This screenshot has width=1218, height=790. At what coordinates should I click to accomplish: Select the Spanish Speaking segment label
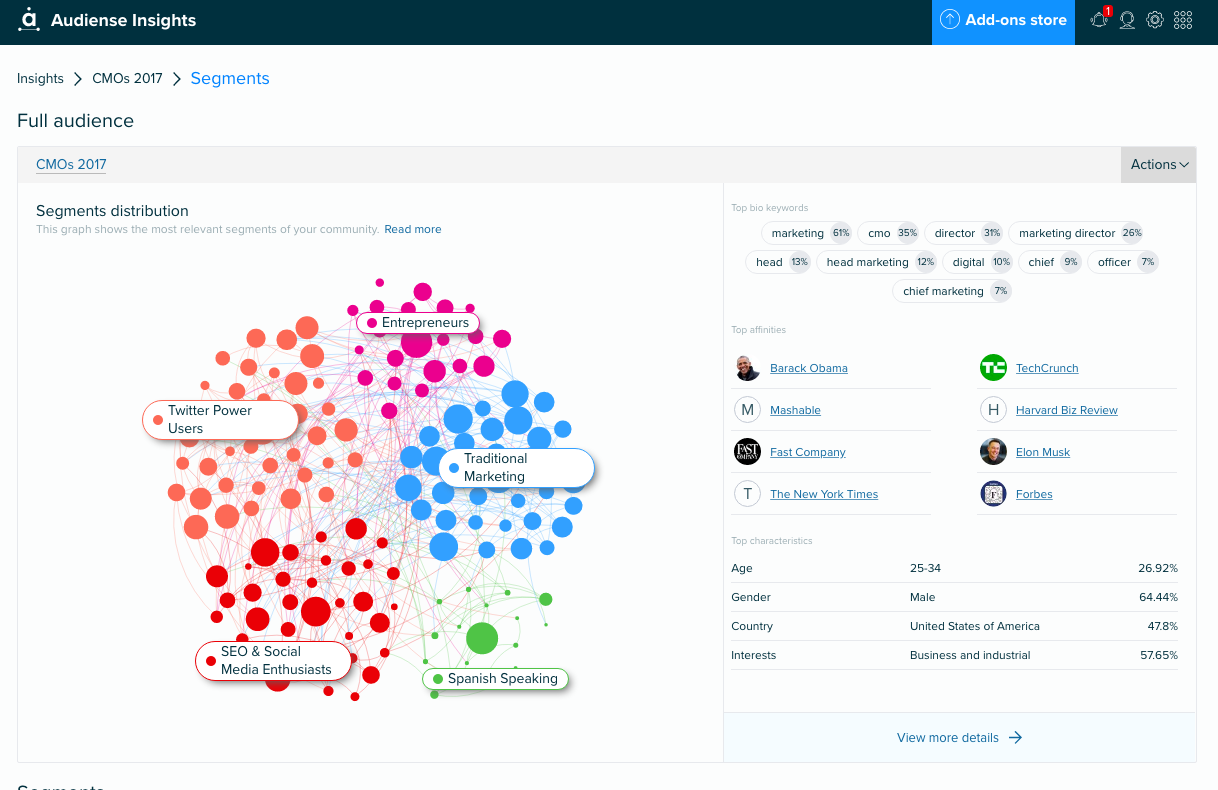tap(495, 679)
